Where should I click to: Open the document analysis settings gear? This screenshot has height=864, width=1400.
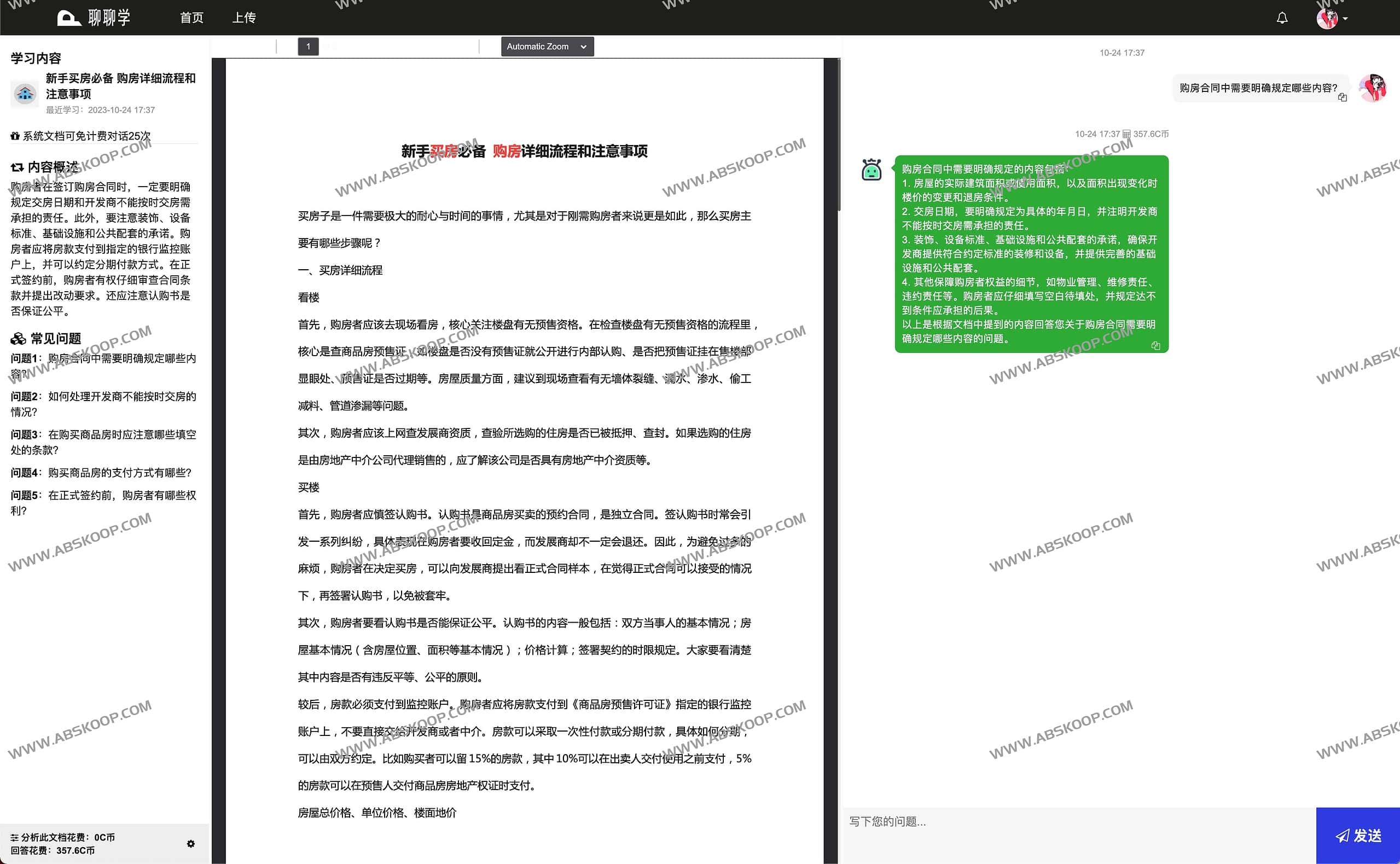point(191,843)
